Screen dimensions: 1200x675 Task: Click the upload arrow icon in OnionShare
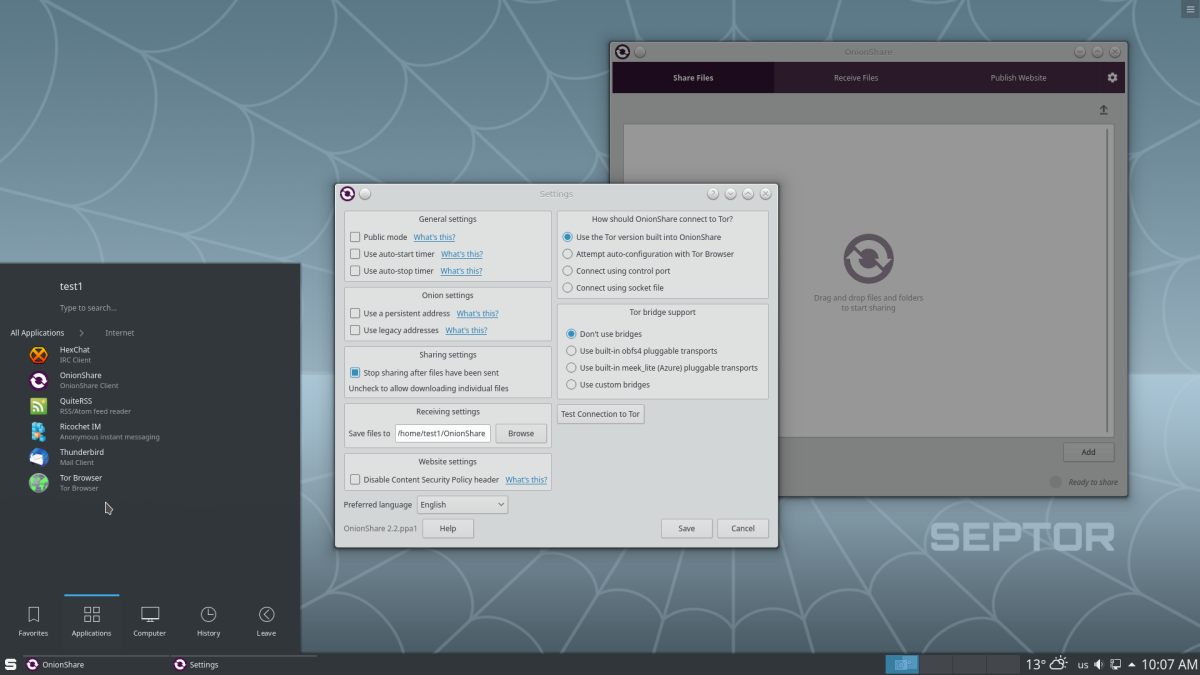pyautogui.click(x=1104, y=110)
